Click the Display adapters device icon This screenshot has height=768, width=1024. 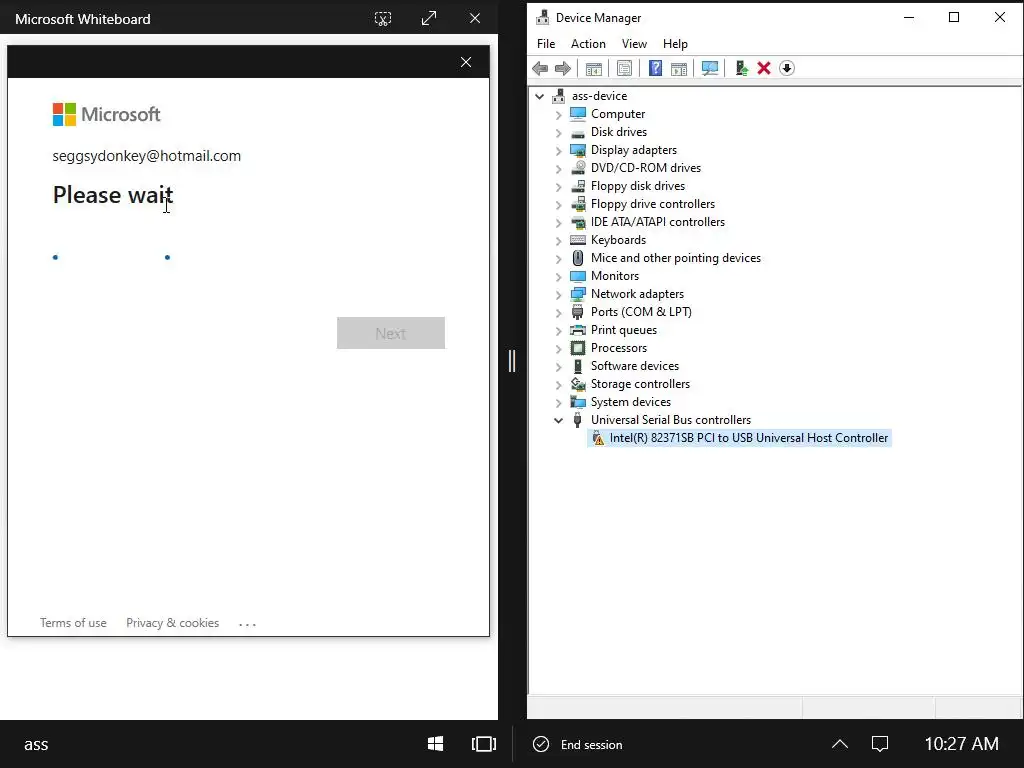[x=578, y=150]
